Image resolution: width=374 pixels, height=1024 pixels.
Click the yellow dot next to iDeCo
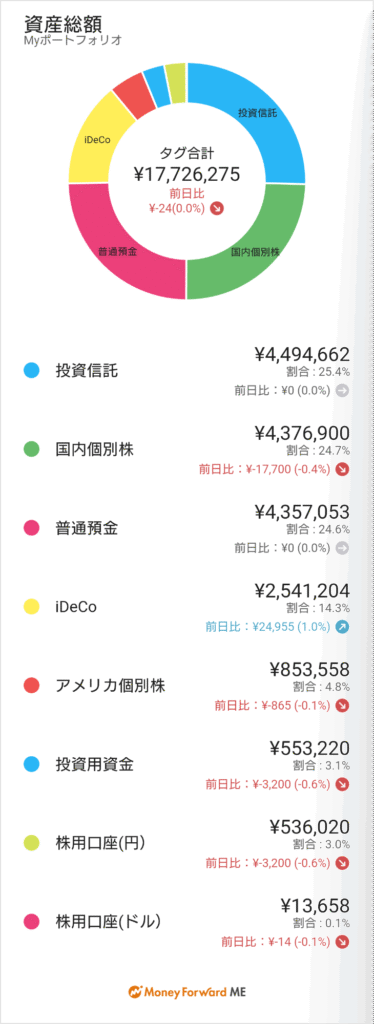[31, 607]
